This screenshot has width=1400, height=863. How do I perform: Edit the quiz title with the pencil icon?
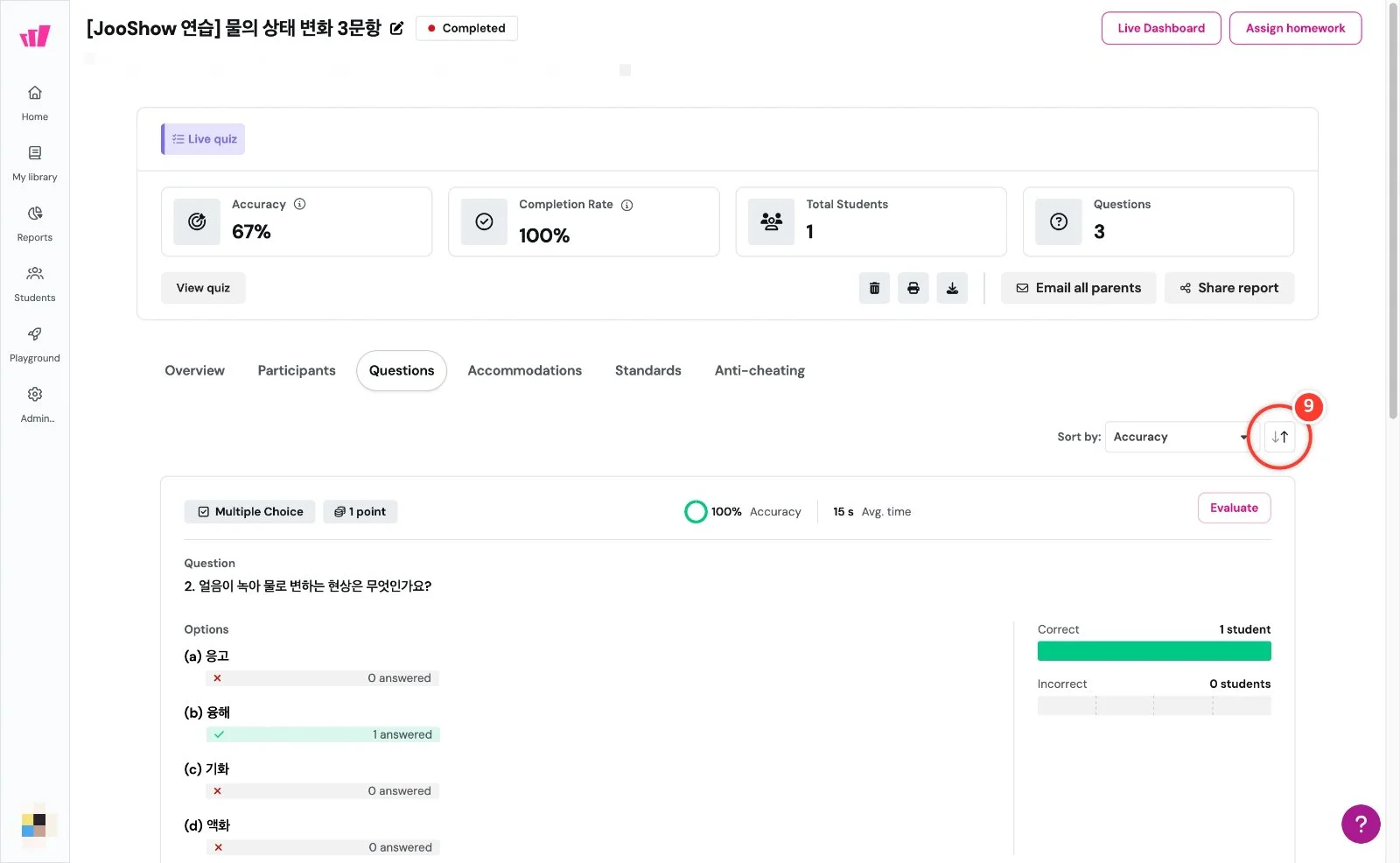click(x=396, y=28)
